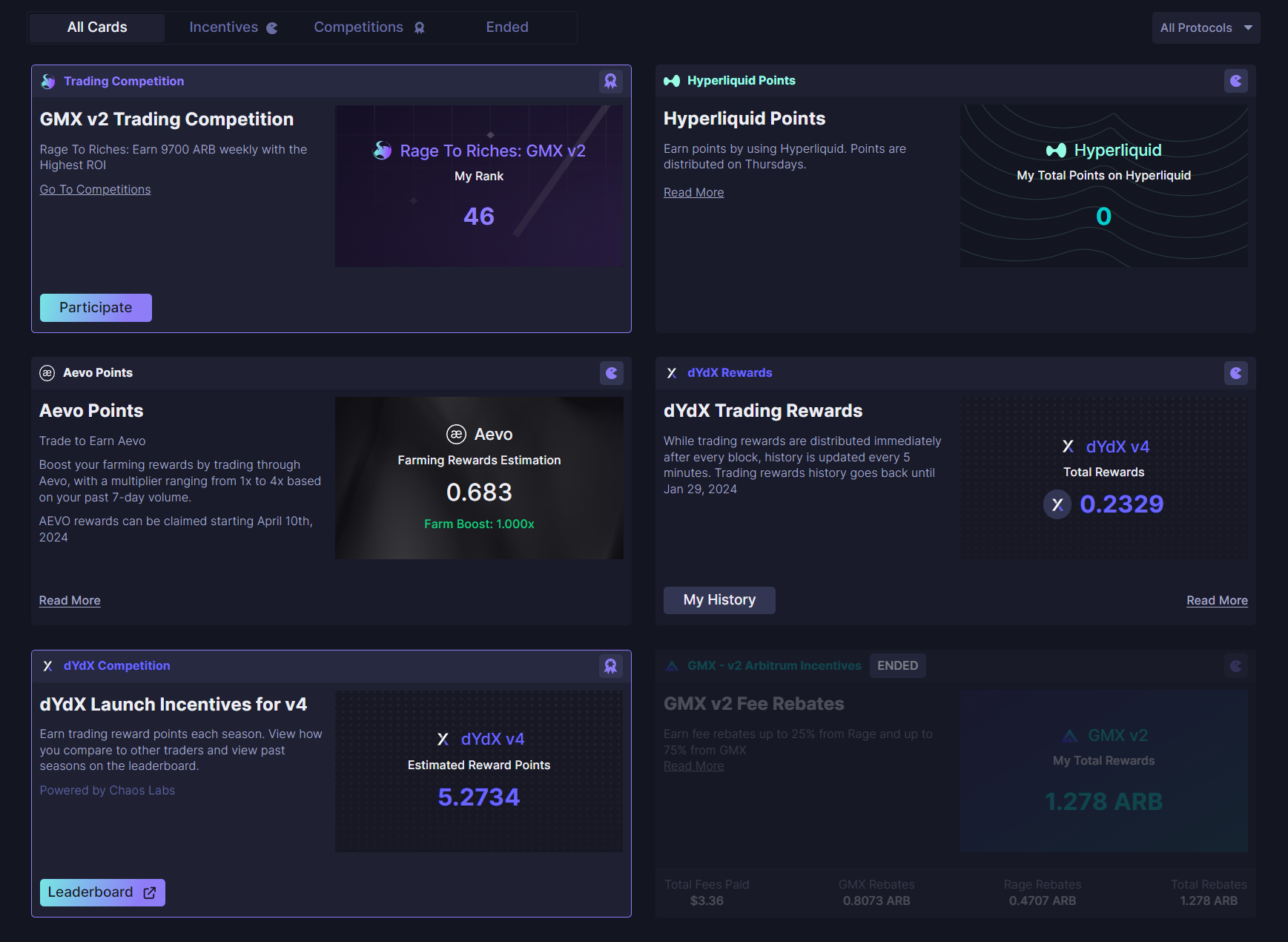Viewport: 1288px width, 942px height.
Task: Open Read More under Hyperliquid Points
Action: point(693,193)
